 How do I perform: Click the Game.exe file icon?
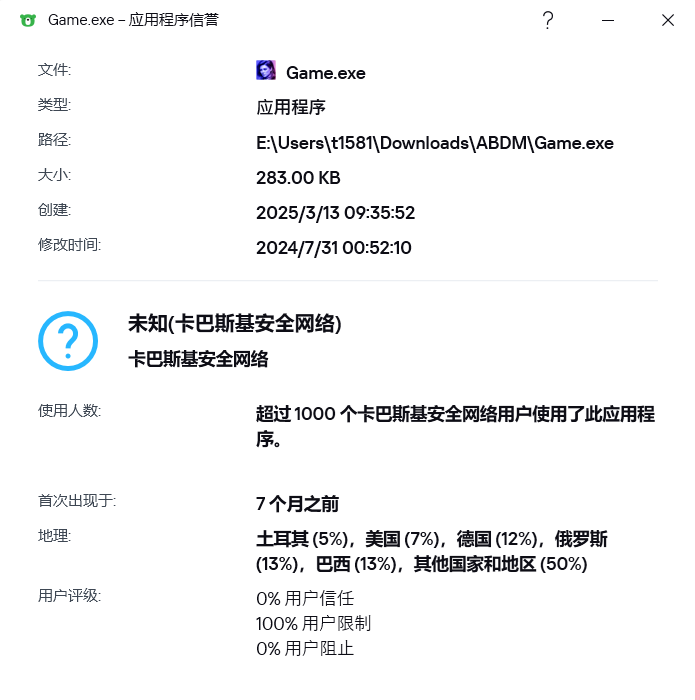click(x=266, y=70)
